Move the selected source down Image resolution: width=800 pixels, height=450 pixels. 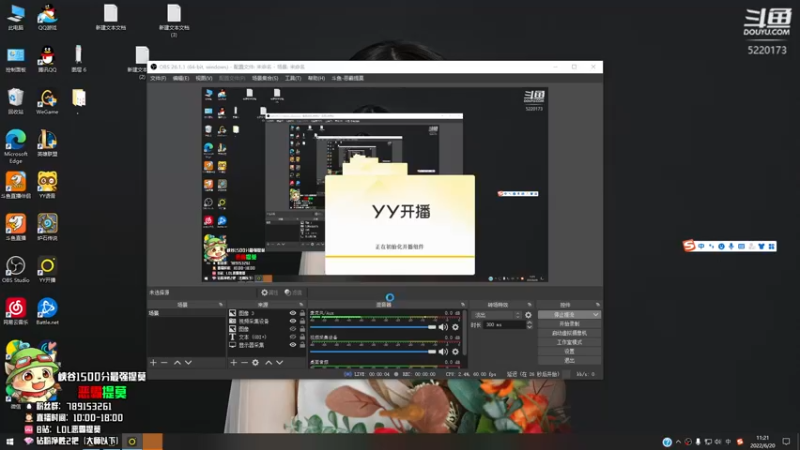(x=280, y=362)
